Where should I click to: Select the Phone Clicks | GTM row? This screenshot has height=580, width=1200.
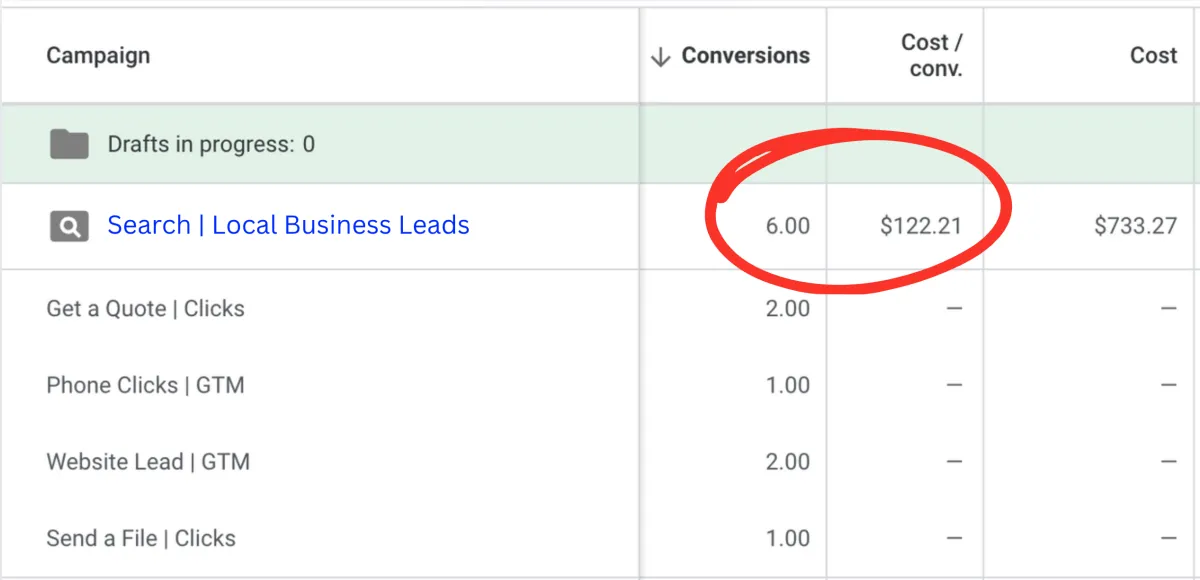click(145, 386)
